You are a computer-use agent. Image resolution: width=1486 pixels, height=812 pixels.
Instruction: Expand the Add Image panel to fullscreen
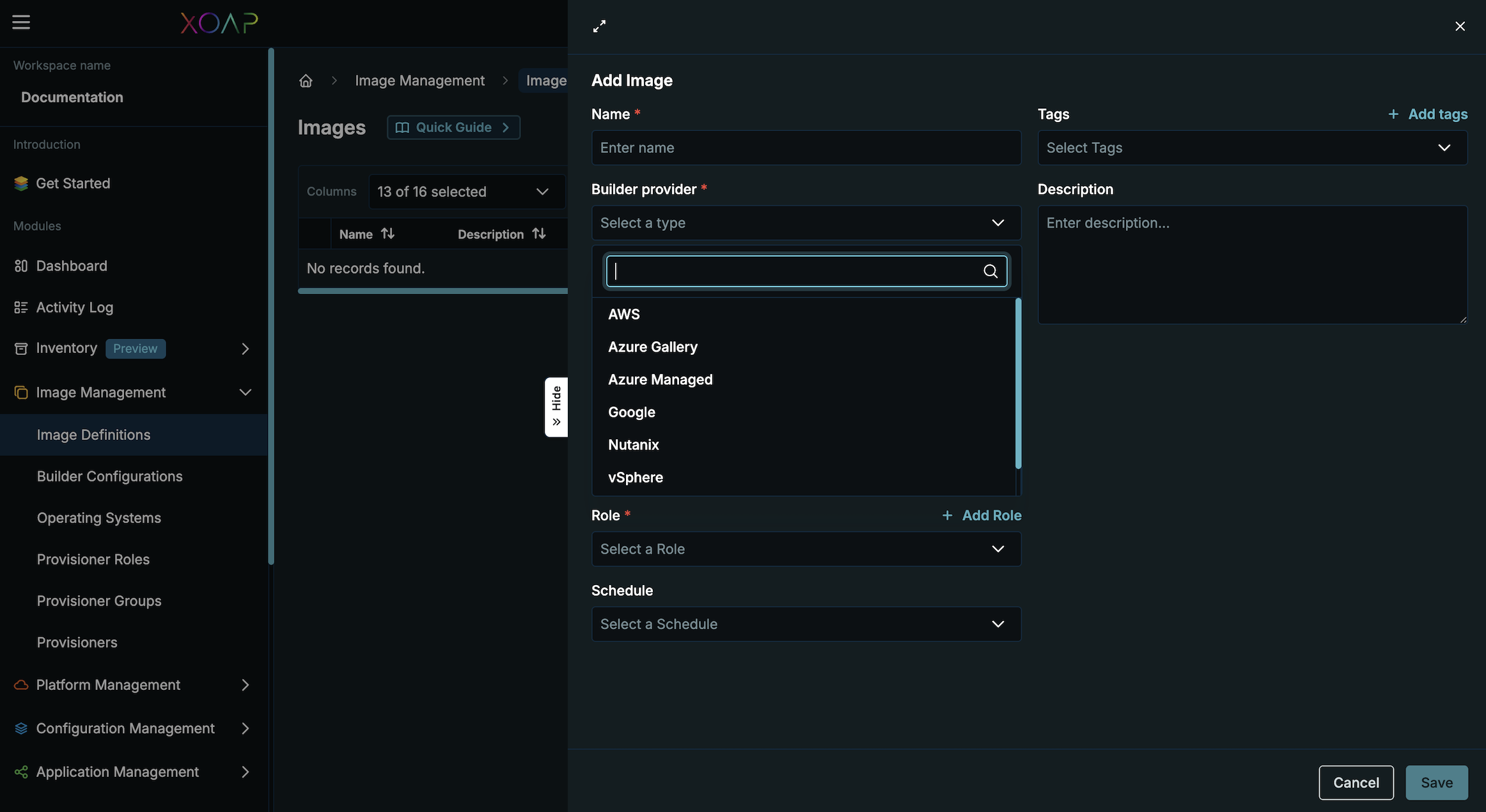(599, 26)
